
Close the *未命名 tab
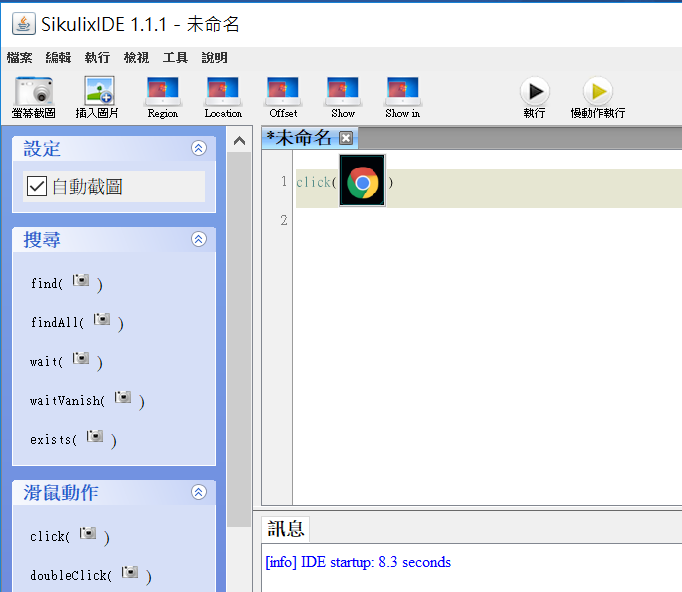pyautogui.click(x=346, y=138)
